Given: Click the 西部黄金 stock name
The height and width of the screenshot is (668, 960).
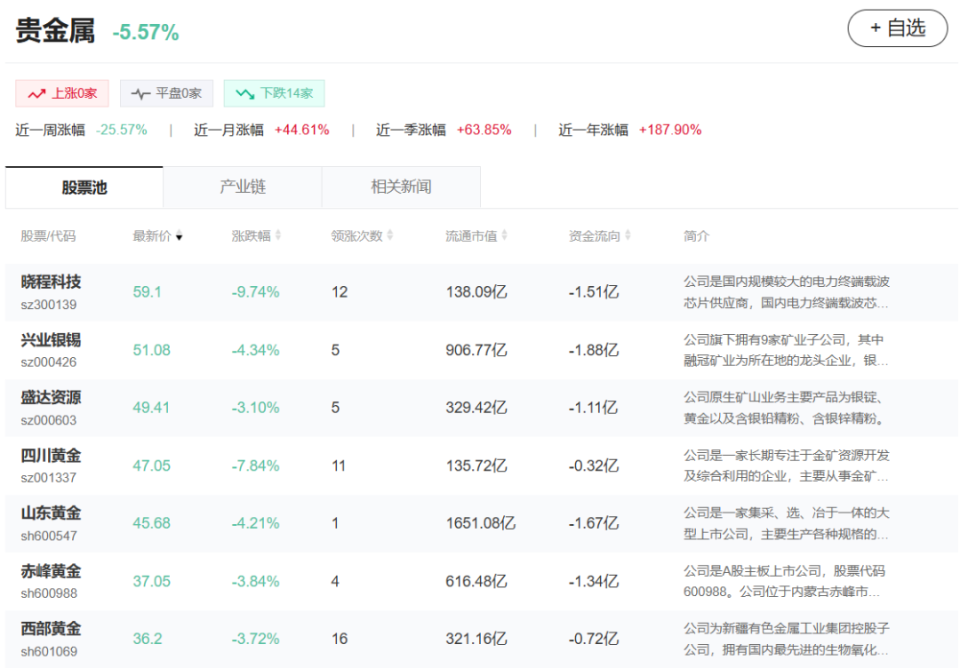Looking at the screenshot, I should click(x=51, y=630).
